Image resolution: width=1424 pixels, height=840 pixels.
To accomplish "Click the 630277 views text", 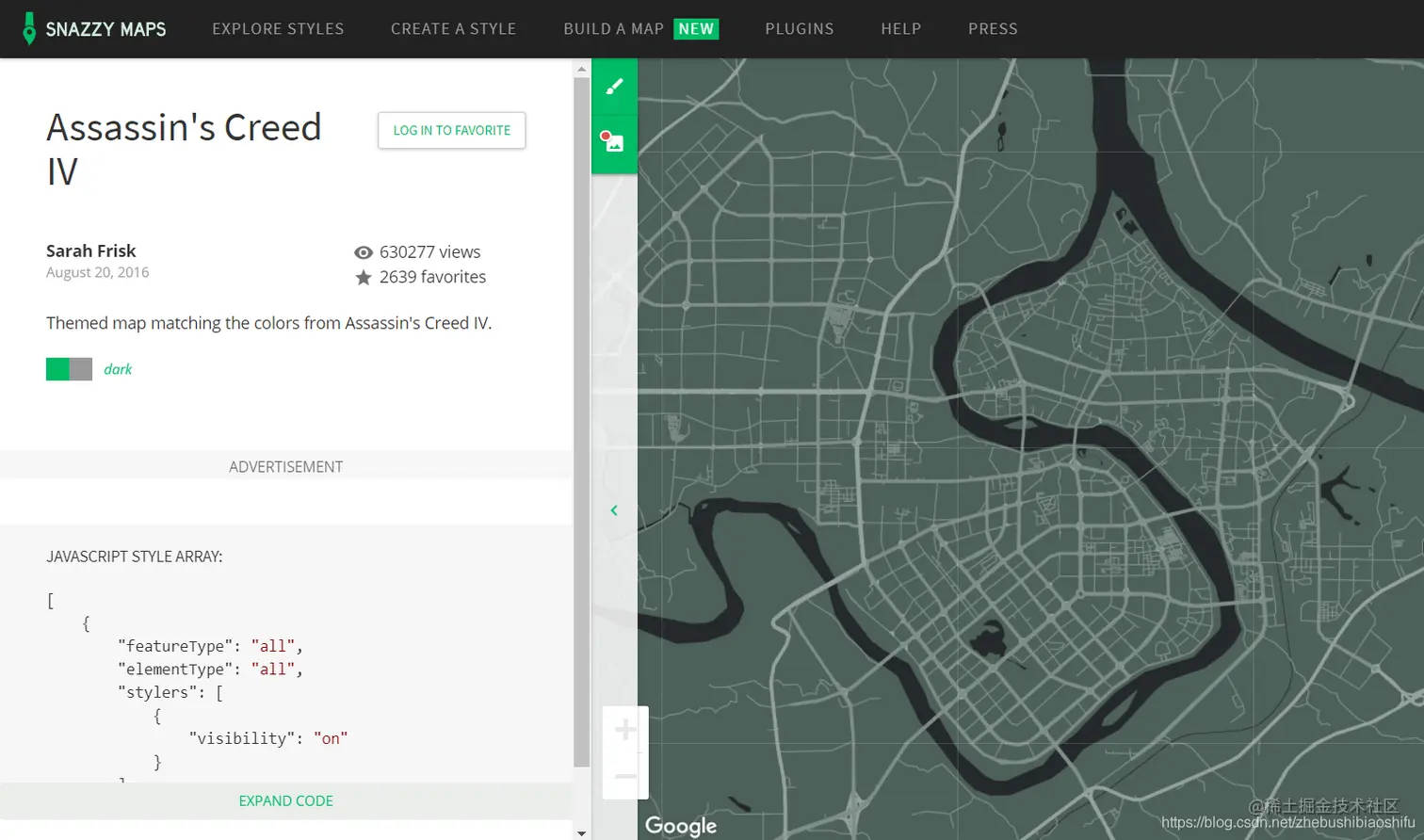I will point(429,252).
